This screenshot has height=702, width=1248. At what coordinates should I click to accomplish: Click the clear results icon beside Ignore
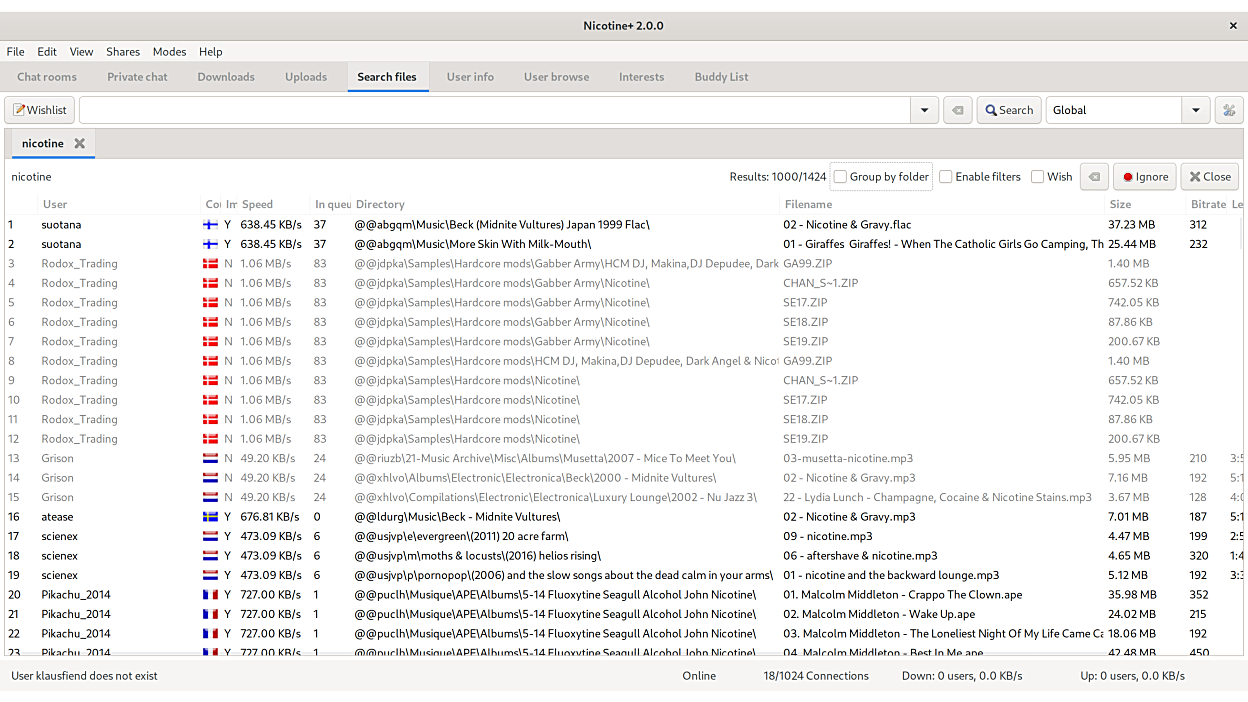1094,177
